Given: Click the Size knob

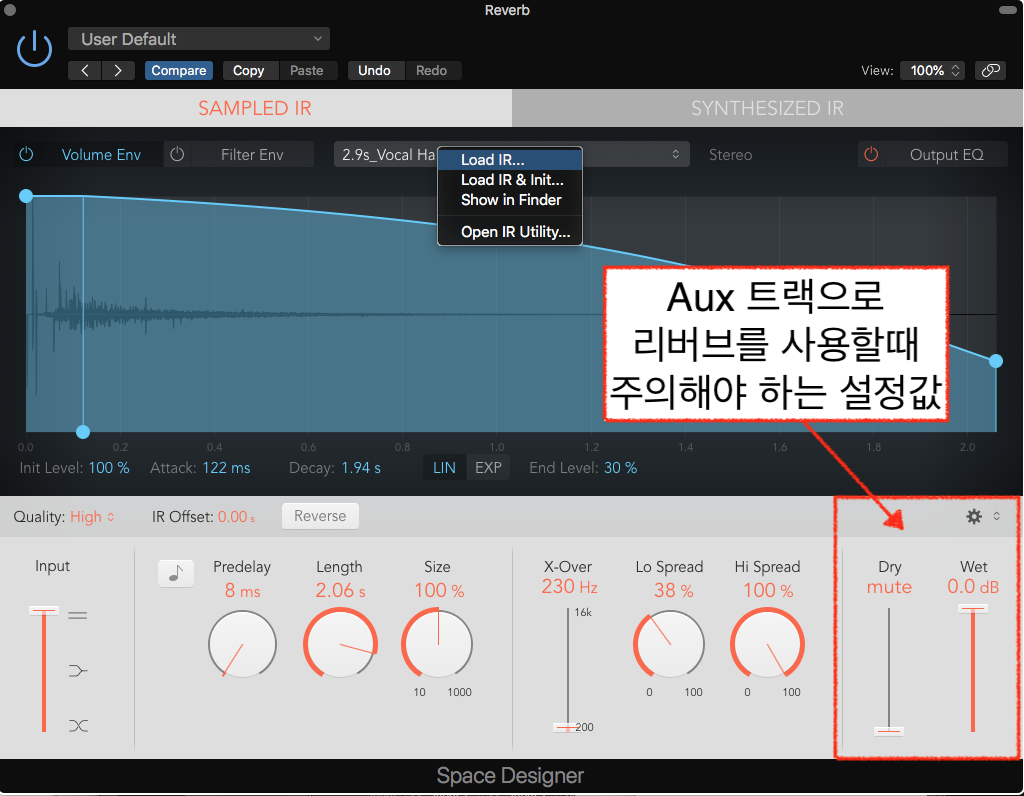Looking at the screenshot, I should (x=437, y=645).
